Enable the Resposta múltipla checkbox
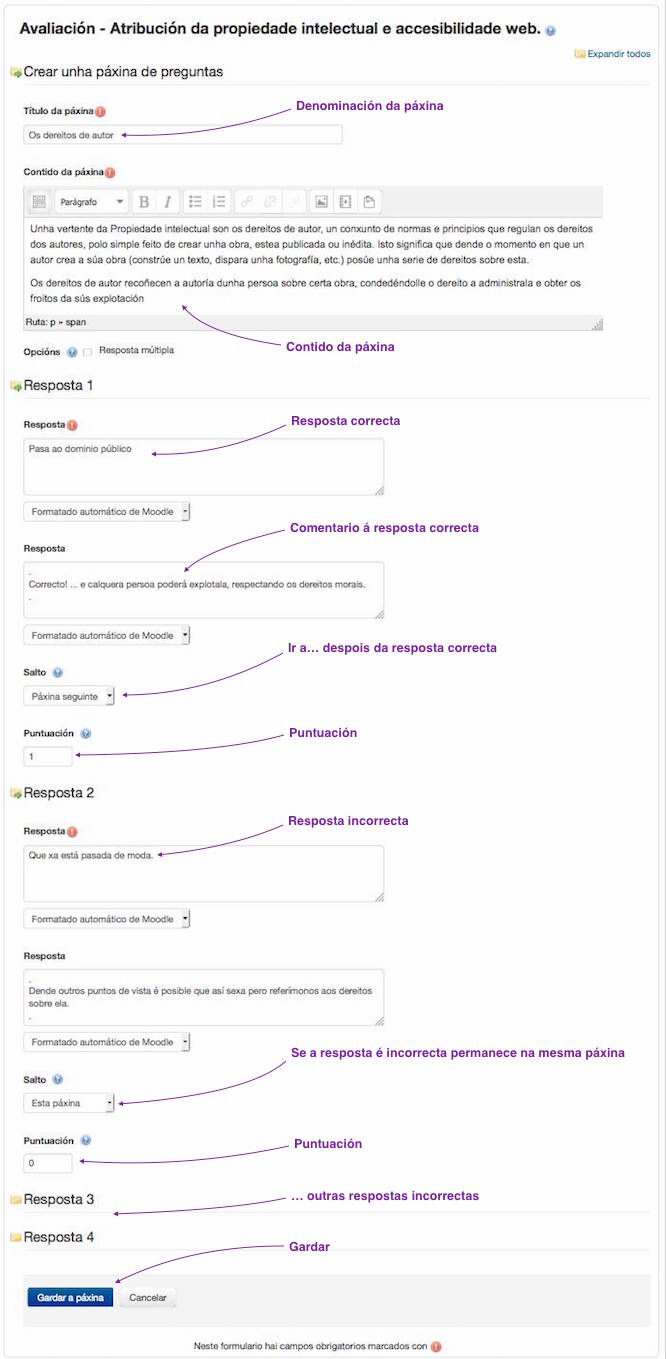The width and height of the screenshot is (666, 1359). [88, 350]
